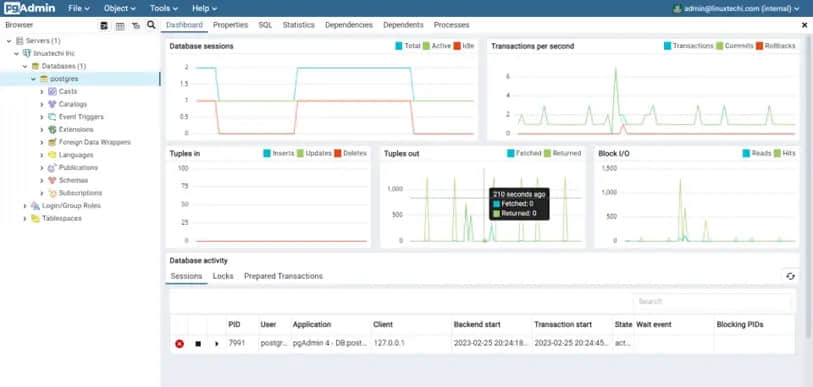The image size is (813, 387).
Task: Click the Databases node icon
Action: click(x=35, y=66)
